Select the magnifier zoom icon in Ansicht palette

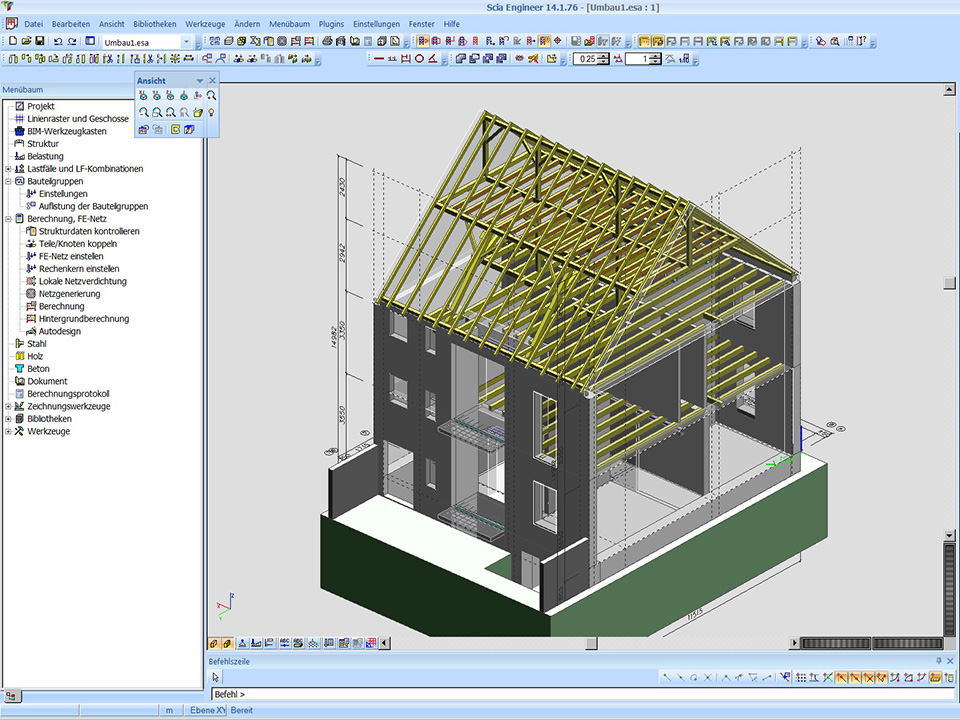[212, 96]
